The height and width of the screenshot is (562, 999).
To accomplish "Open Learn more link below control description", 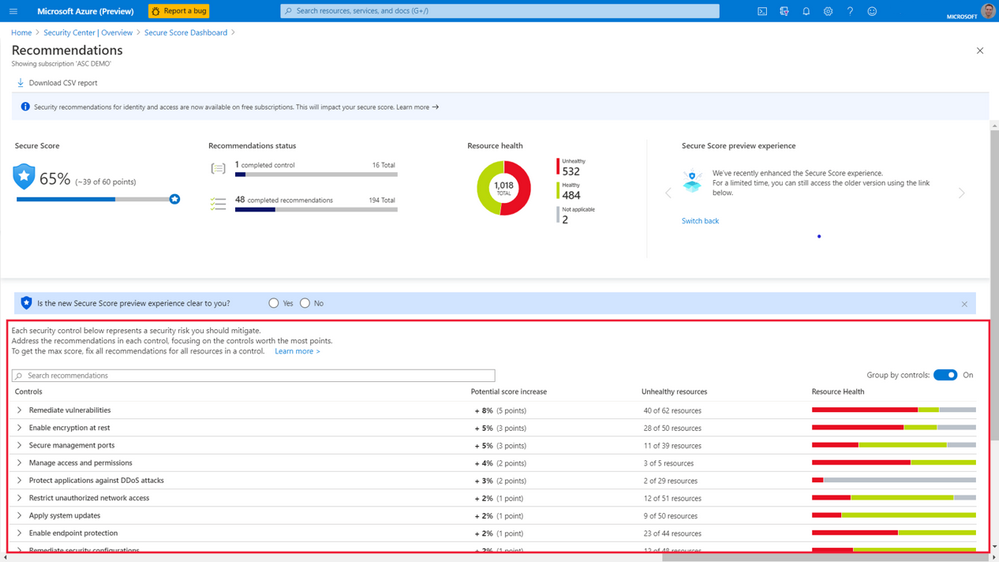I will pyautogui.click(x=298, y=351).
